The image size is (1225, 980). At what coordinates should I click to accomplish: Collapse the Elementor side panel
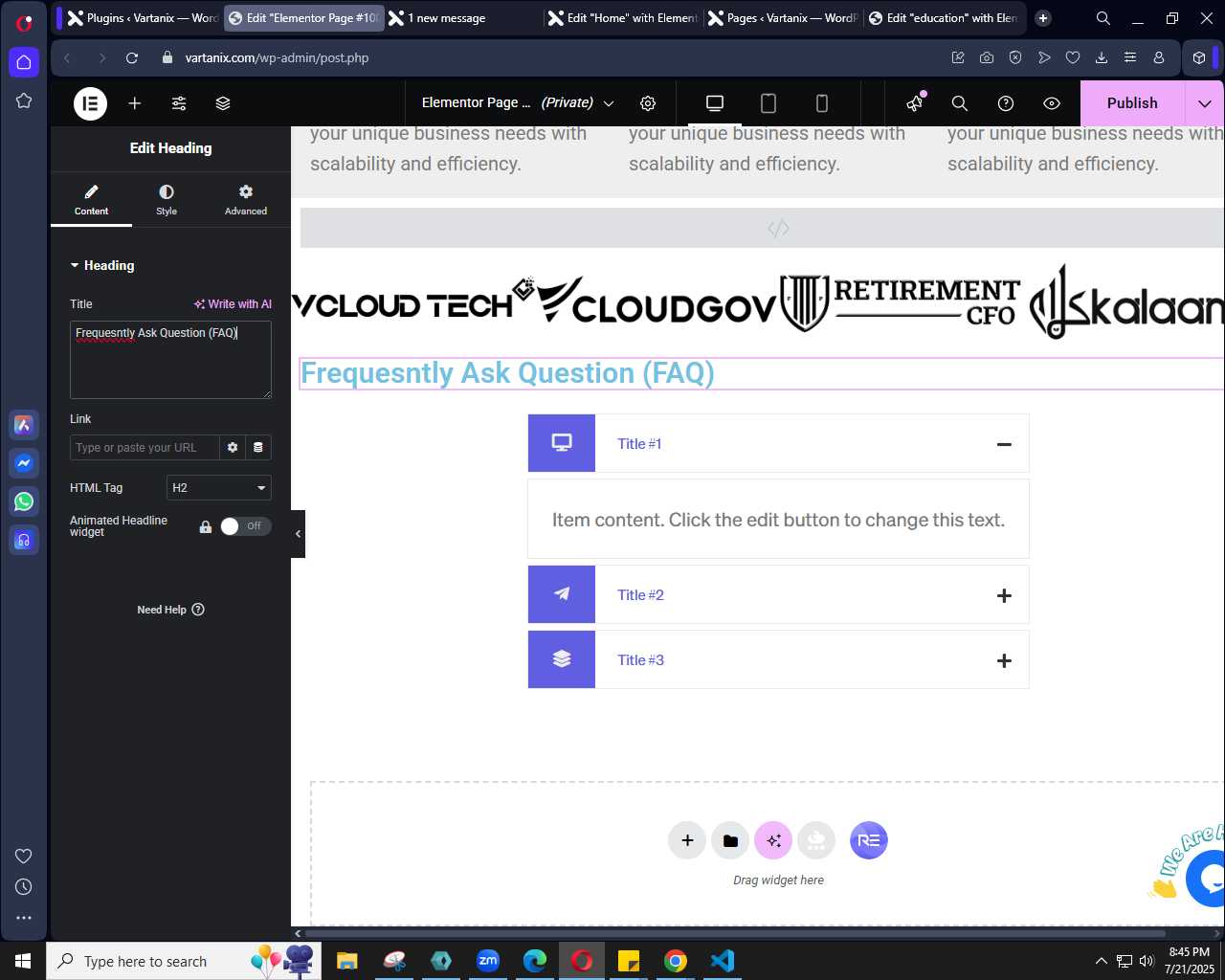(298, 534)
